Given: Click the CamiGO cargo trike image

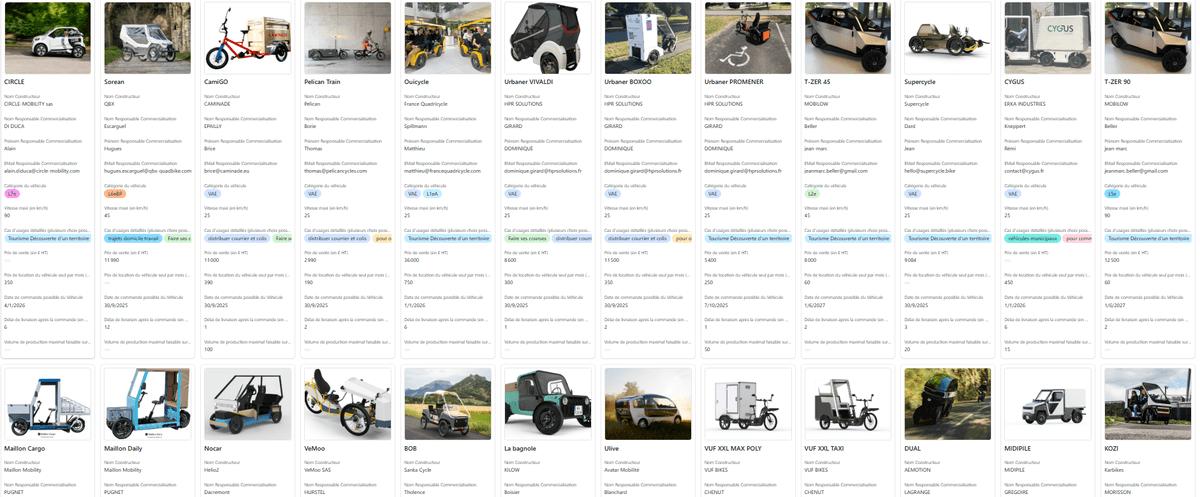Looking at the screenshot, I should click(x=247, y=36).
